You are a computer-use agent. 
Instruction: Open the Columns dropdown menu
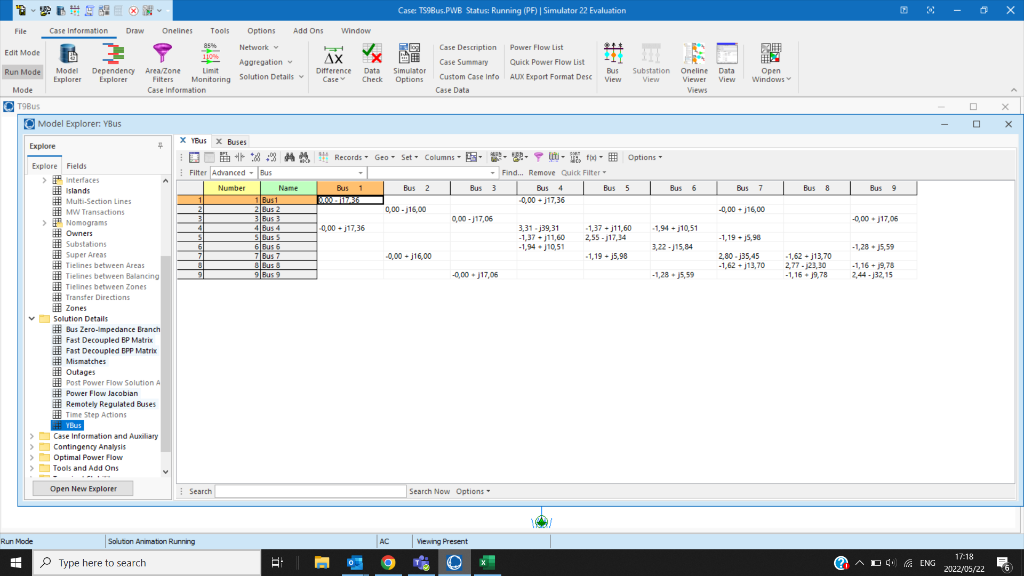pos(442,157)
